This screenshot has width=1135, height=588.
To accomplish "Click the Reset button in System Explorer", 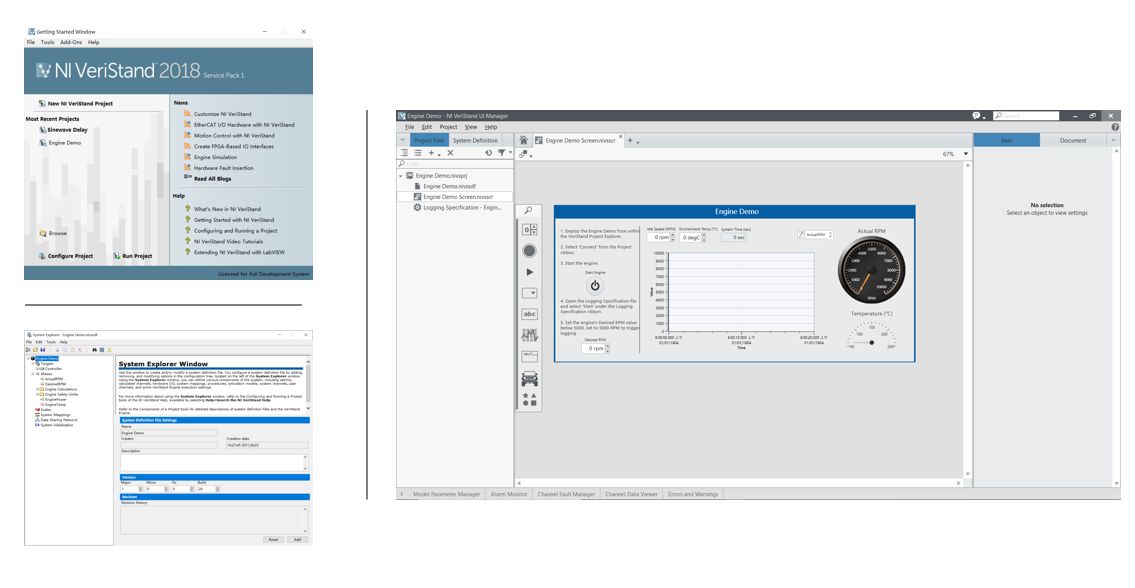I will (x=273, y=539).
